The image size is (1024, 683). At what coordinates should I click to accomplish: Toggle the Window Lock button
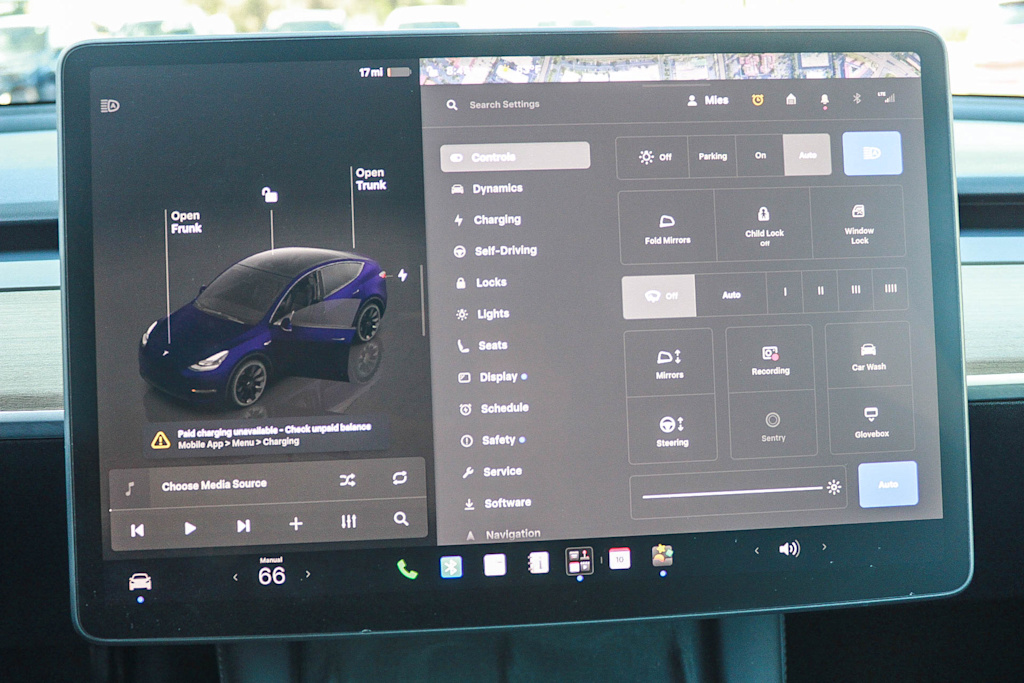pyautogui.click(x=858, y=223)
